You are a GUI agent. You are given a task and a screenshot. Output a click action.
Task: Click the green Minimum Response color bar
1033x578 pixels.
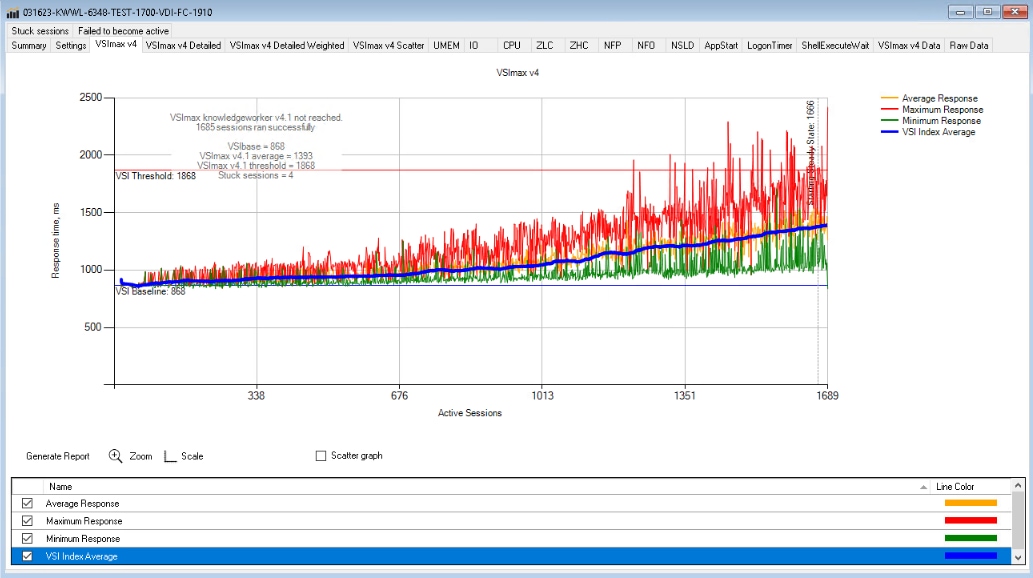972,538
